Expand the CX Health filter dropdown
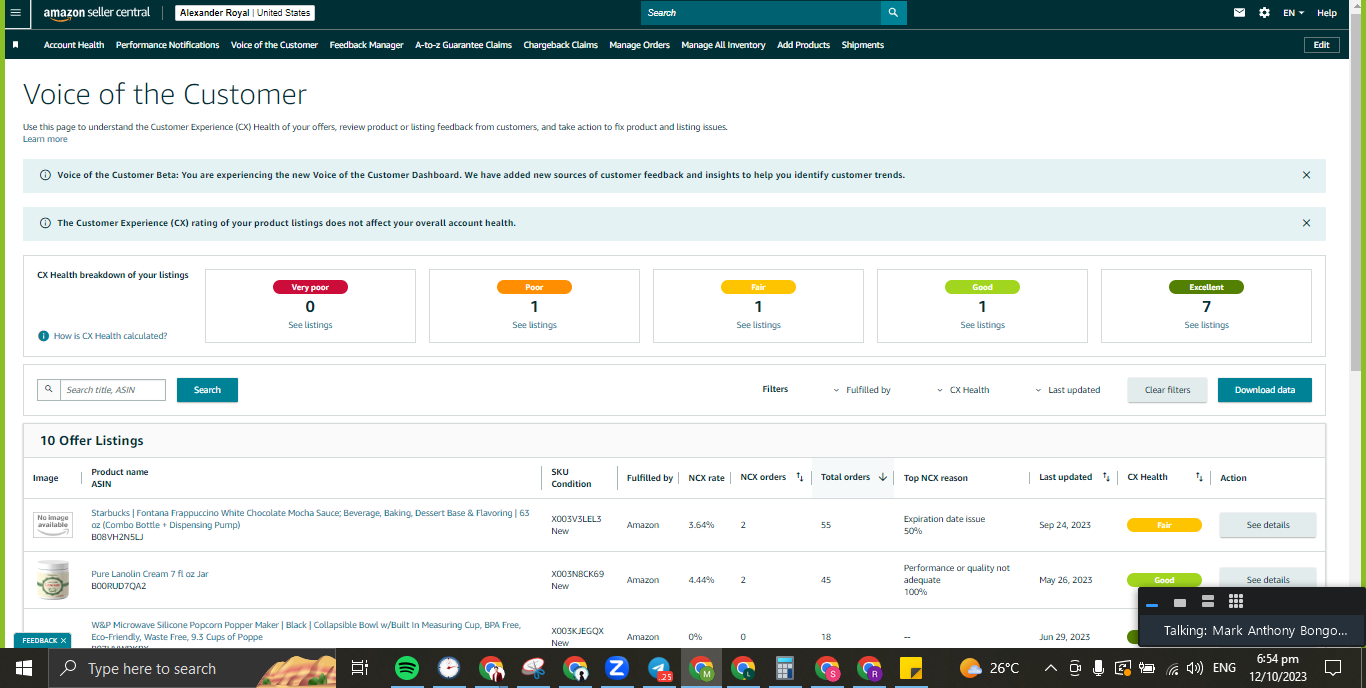Image resolution: width=1366 pixels, height=688 pixels. (963, 390)
